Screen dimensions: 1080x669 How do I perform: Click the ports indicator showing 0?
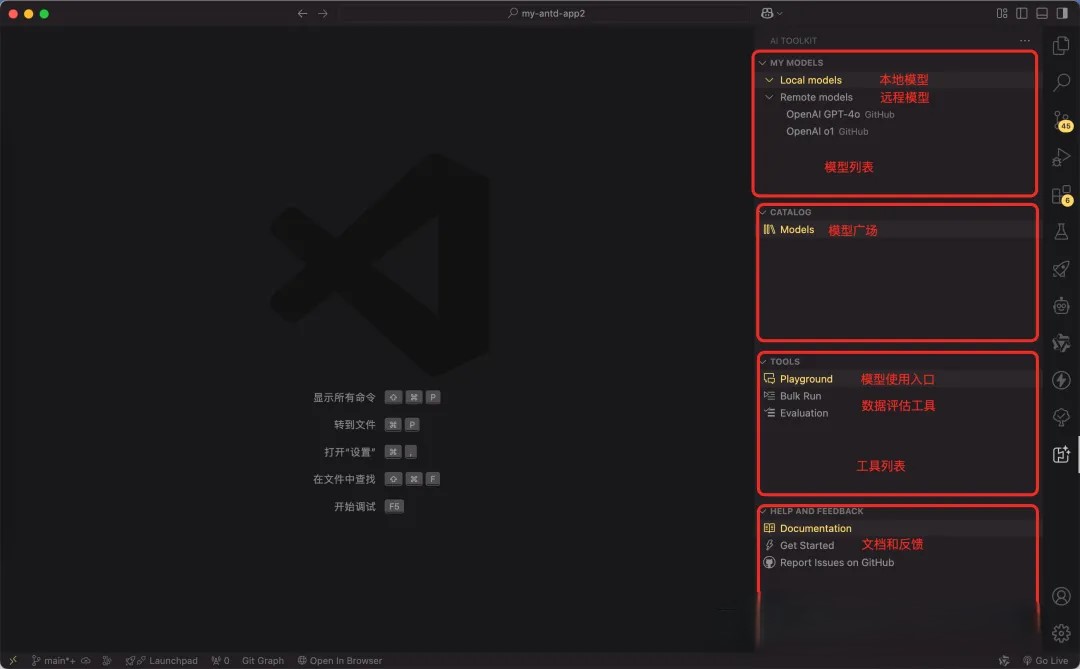(x=220, y=660)
